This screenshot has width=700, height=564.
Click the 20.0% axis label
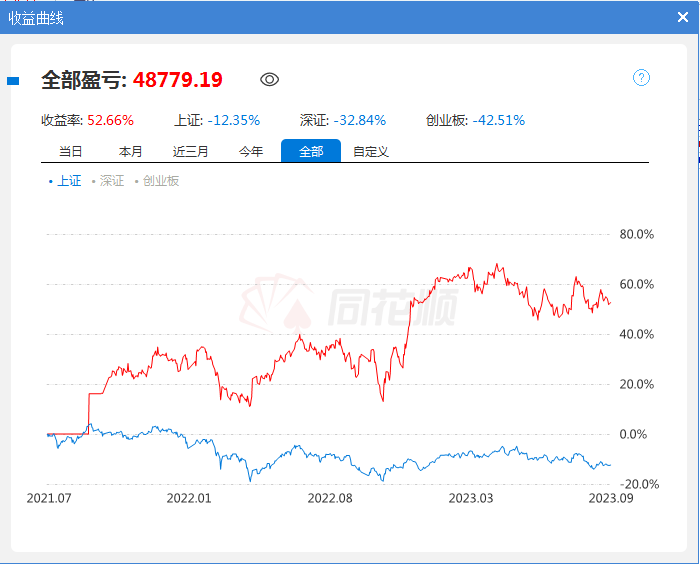[x=637, y=384]
